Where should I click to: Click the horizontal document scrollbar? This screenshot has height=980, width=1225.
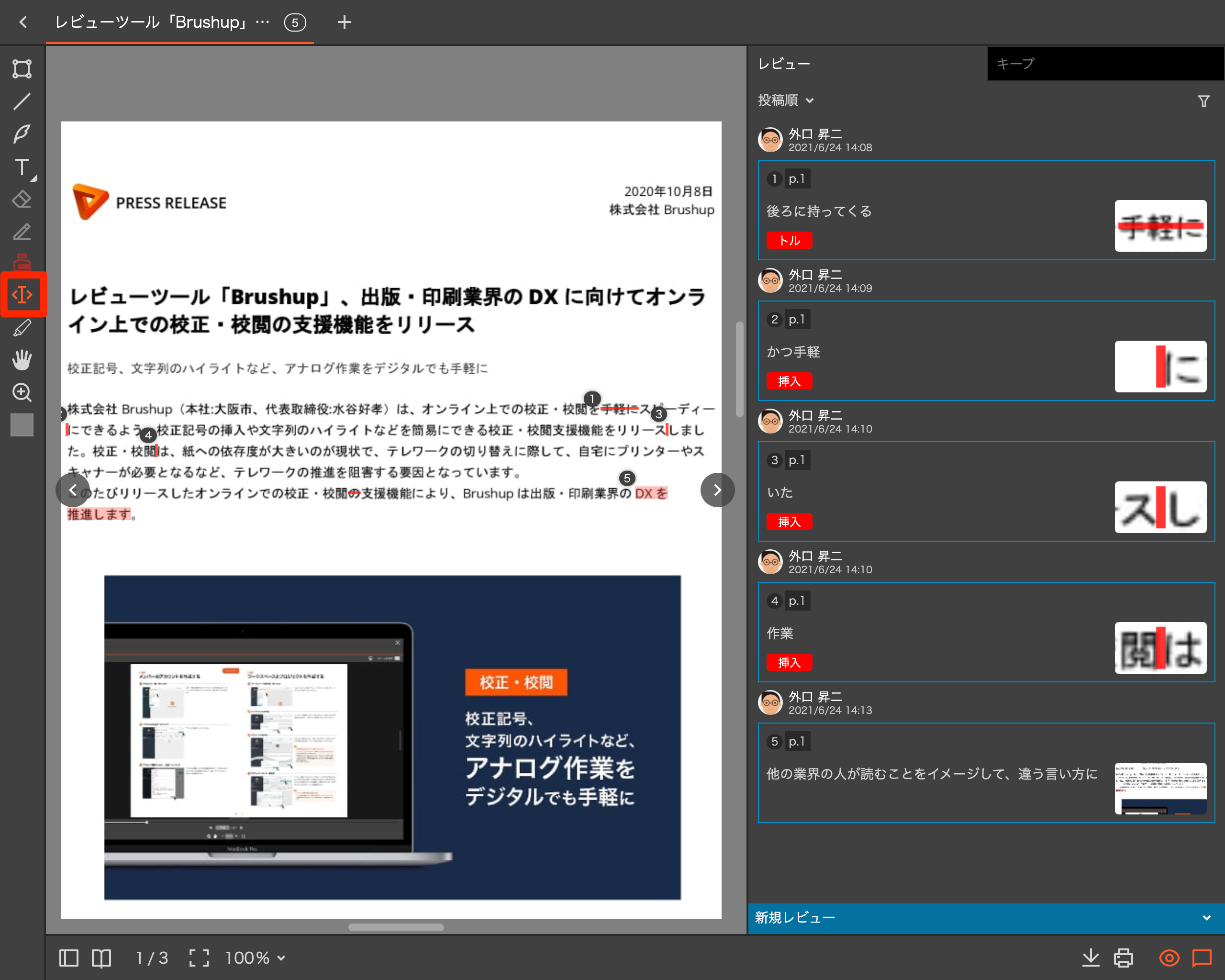click(x=396, y=927)
